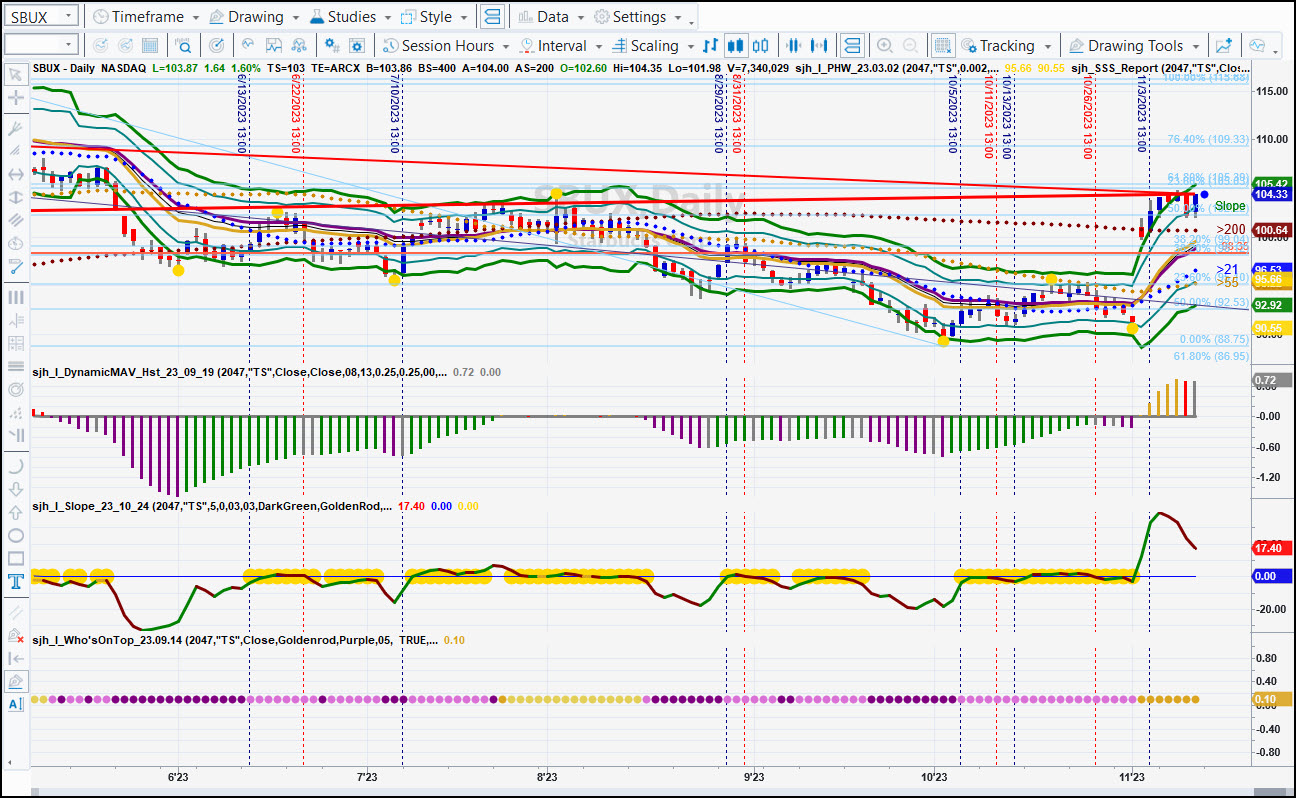Select the Text drawing tool
The image size is (1296, 798).
15,581
